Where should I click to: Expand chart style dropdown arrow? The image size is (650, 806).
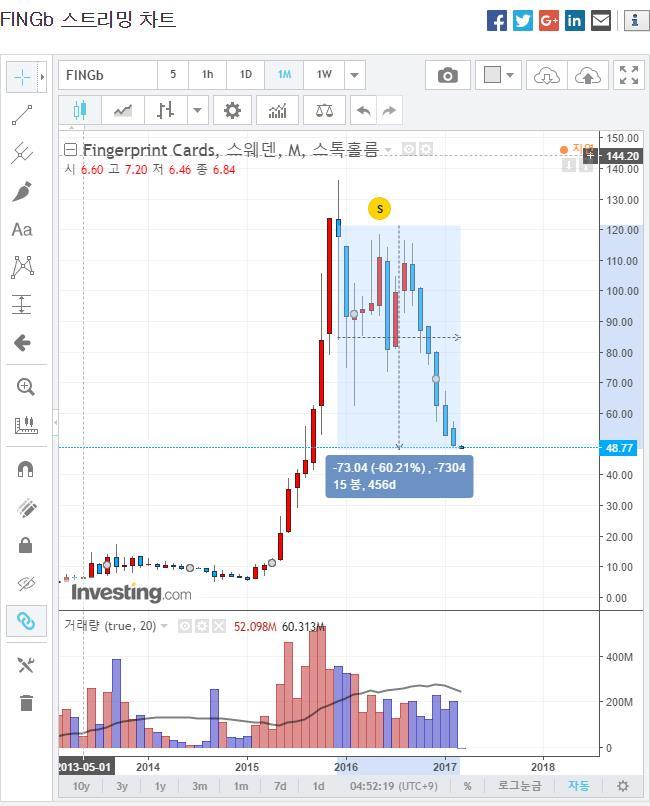(x=197, y=110)
